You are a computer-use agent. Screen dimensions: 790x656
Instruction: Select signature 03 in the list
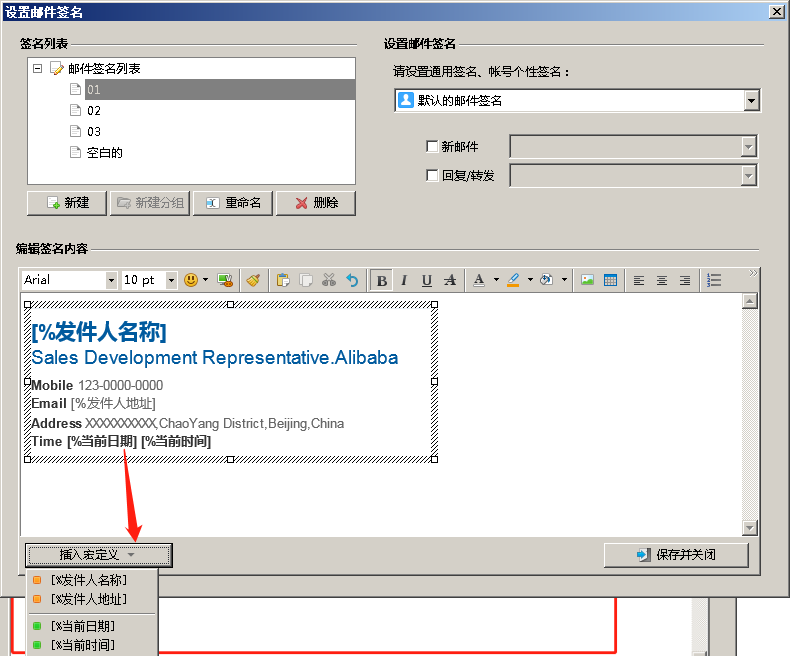pos(94,132)
